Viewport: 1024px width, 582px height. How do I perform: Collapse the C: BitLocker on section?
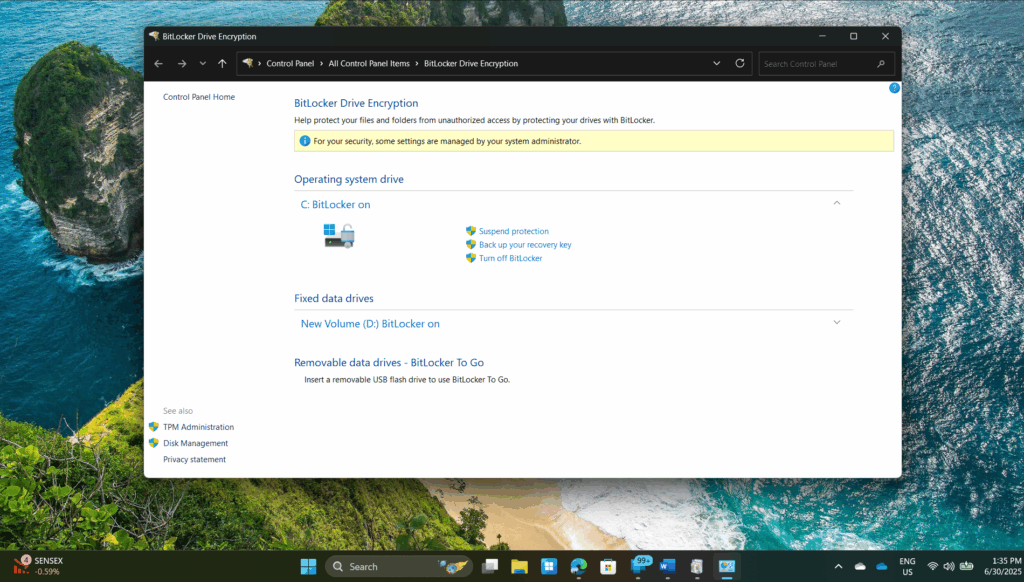click(837, 202)
